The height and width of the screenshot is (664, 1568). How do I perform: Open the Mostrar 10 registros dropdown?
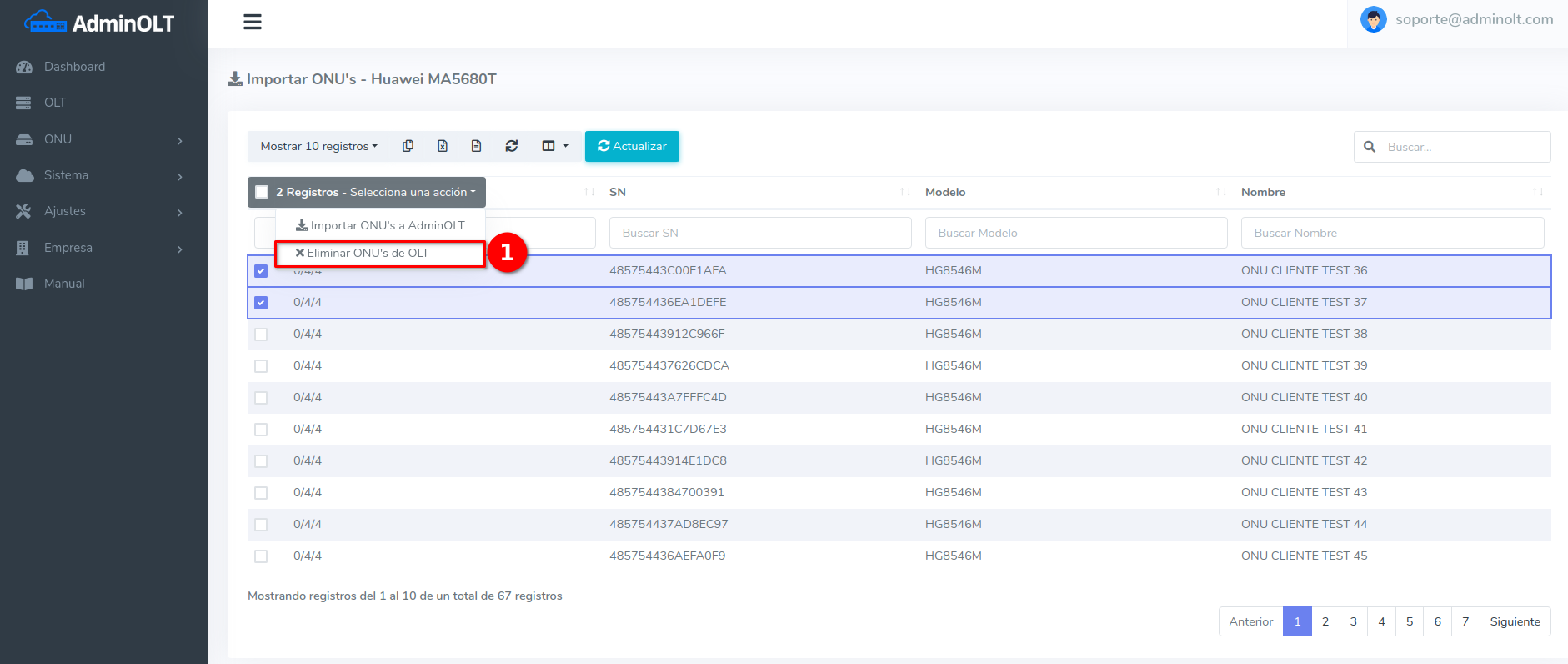pos(318,146)
